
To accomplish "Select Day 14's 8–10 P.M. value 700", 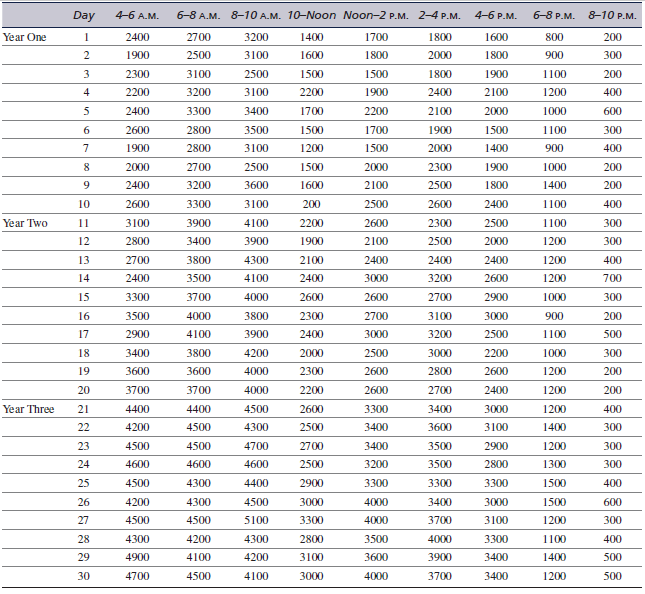I will coord(613,278).
